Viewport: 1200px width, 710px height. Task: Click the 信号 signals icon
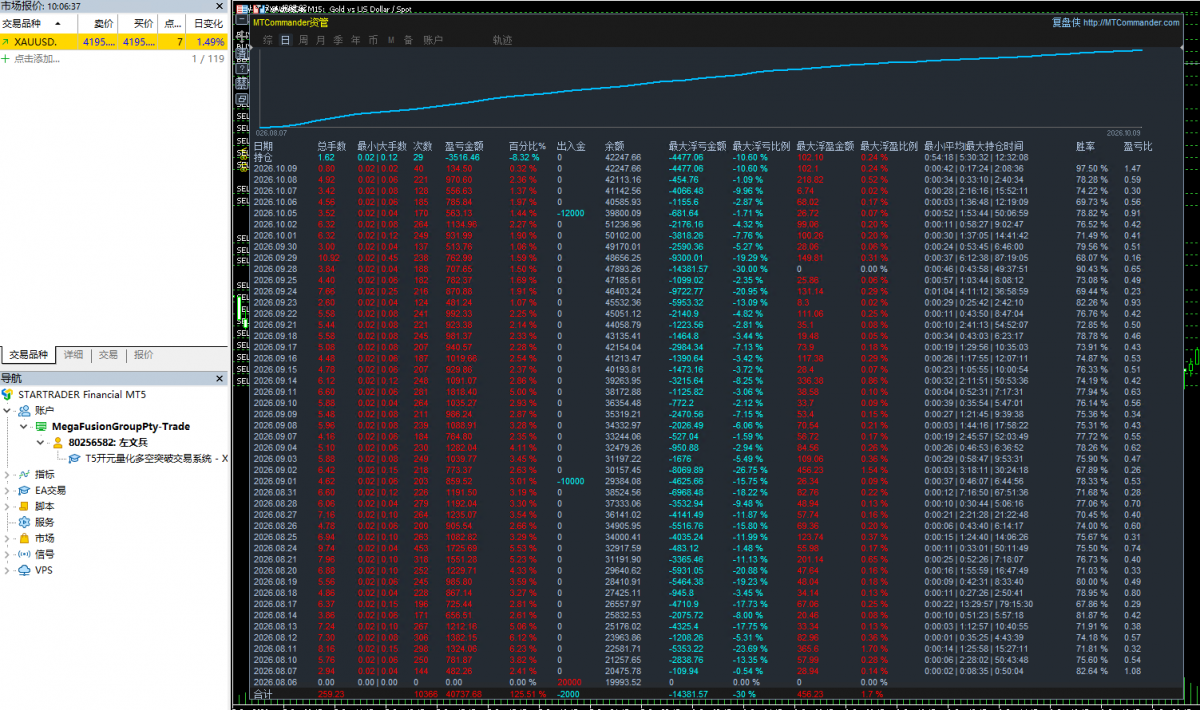coord(24,554)
